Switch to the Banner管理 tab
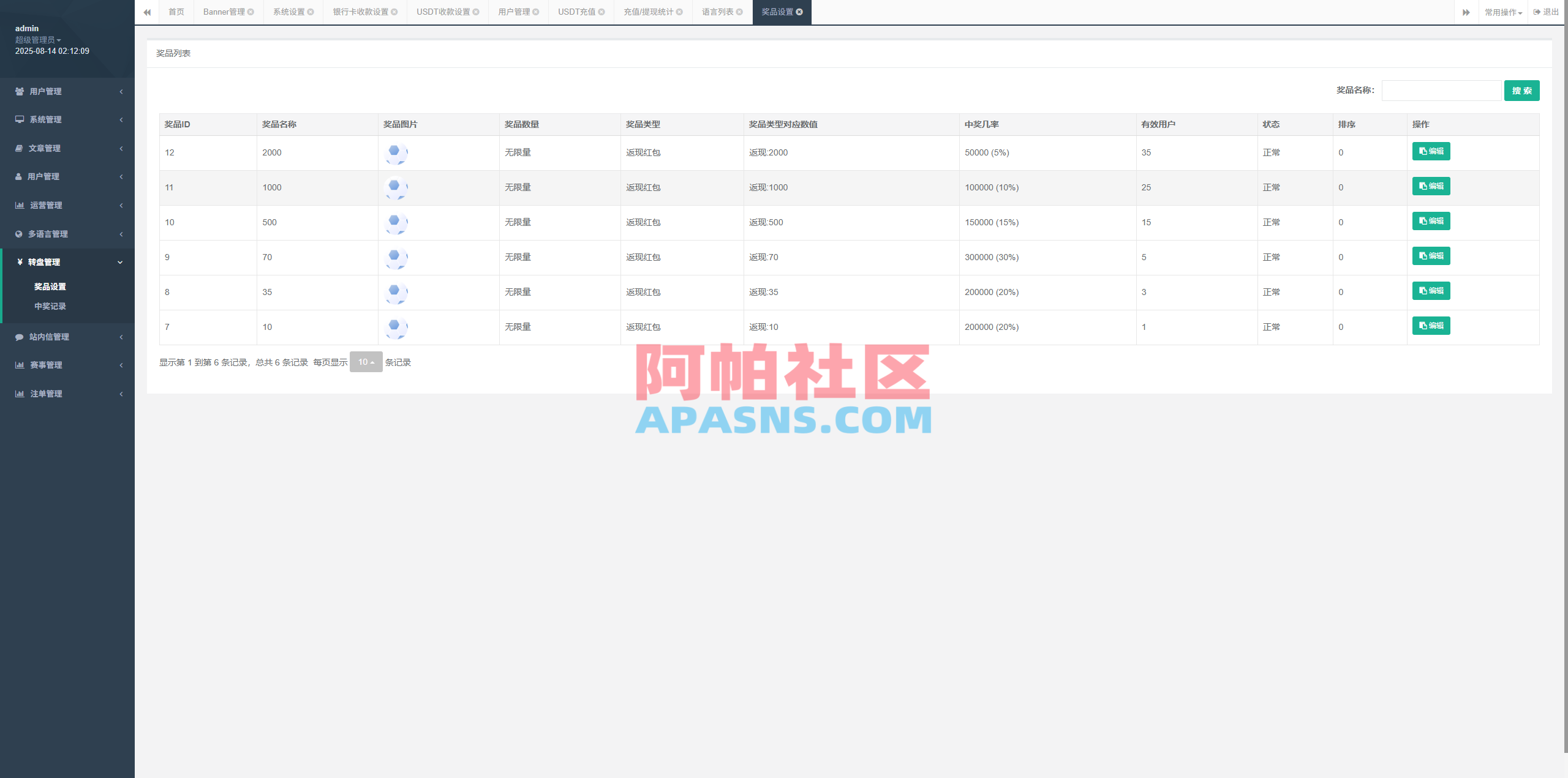Viewport: 1568px width, 778px height. click(x=224, y=12)
